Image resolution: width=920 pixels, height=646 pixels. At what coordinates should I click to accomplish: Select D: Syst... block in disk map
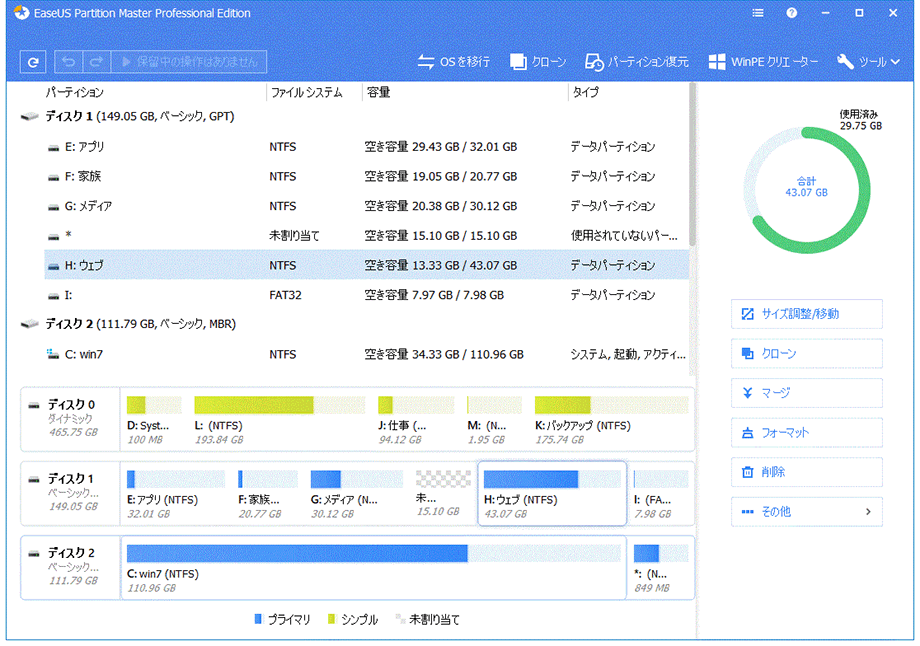pyautogui.click(x=154, y=421)
